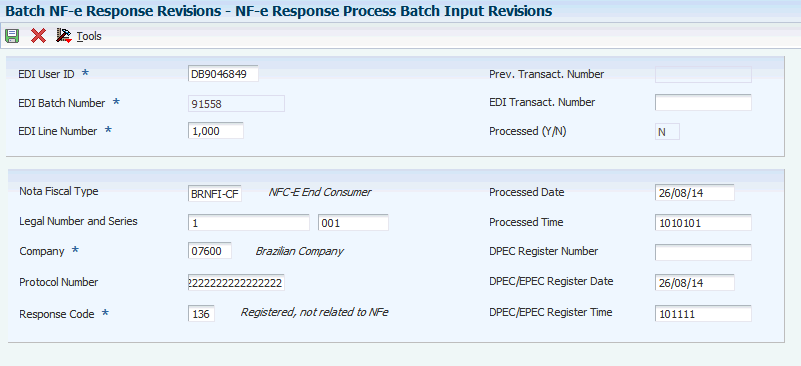
Task: Click the 'NFC-E End Consumer' description text
Action: pyautogui.click(x=320, y=192)
